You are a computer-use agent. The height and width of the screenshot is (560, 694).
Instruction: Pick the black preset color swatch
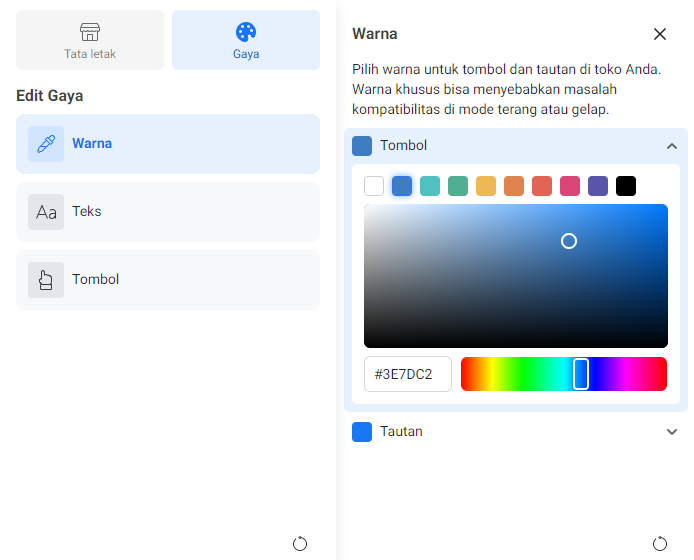(x=626, y=186)
